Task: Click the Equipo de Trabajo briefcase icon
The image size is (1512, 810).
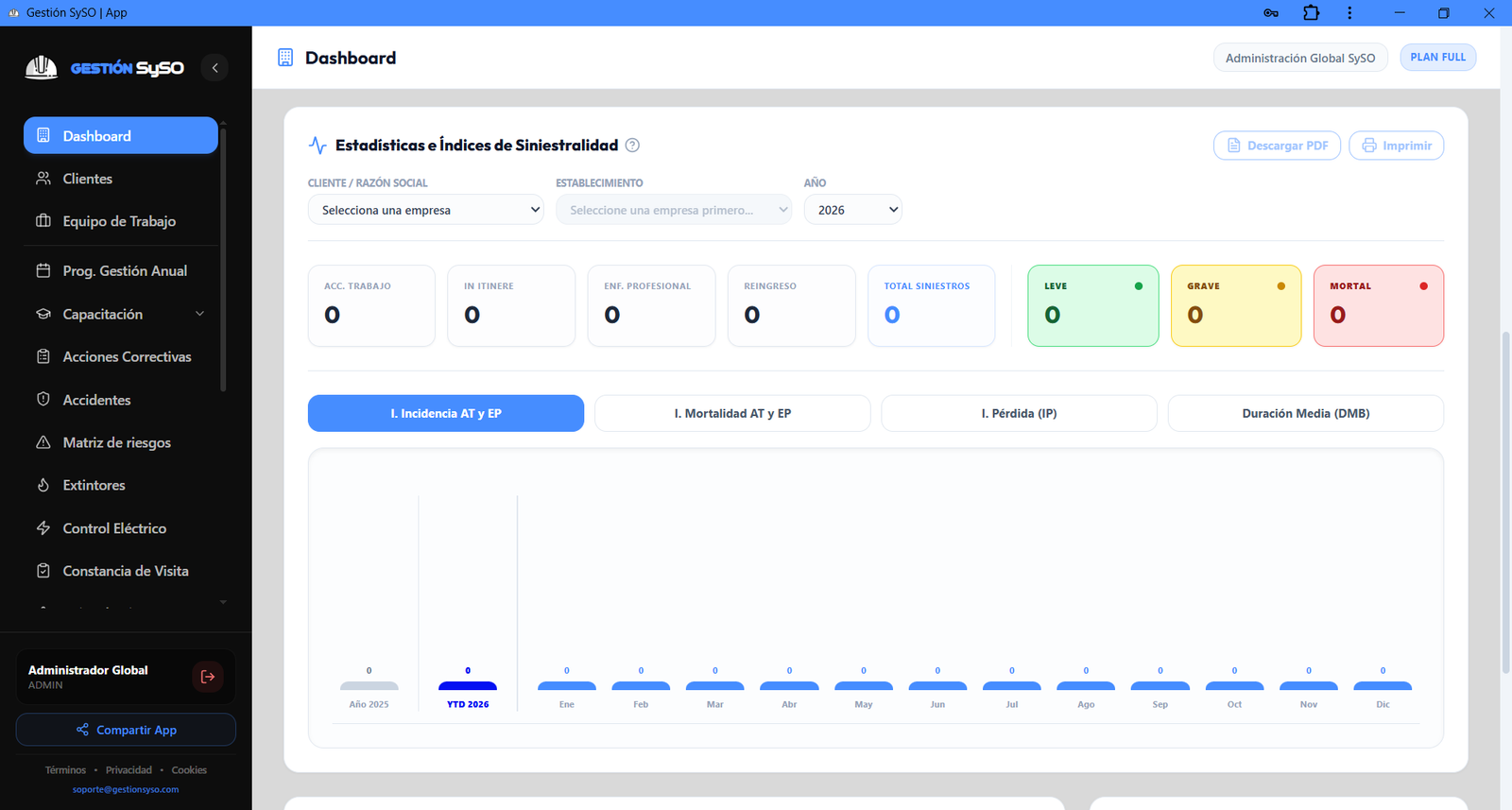Action: [x=43, y=221]
